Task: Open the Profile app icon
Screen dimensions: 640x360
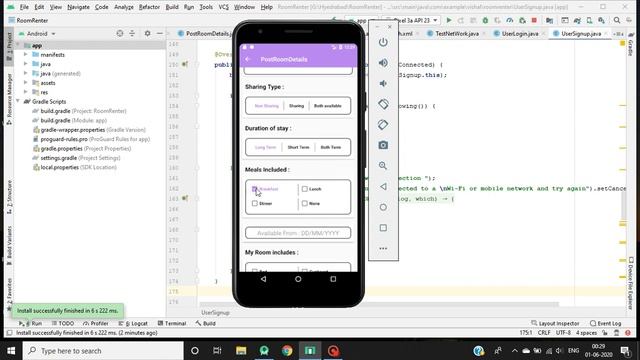Action: point(509,20)
